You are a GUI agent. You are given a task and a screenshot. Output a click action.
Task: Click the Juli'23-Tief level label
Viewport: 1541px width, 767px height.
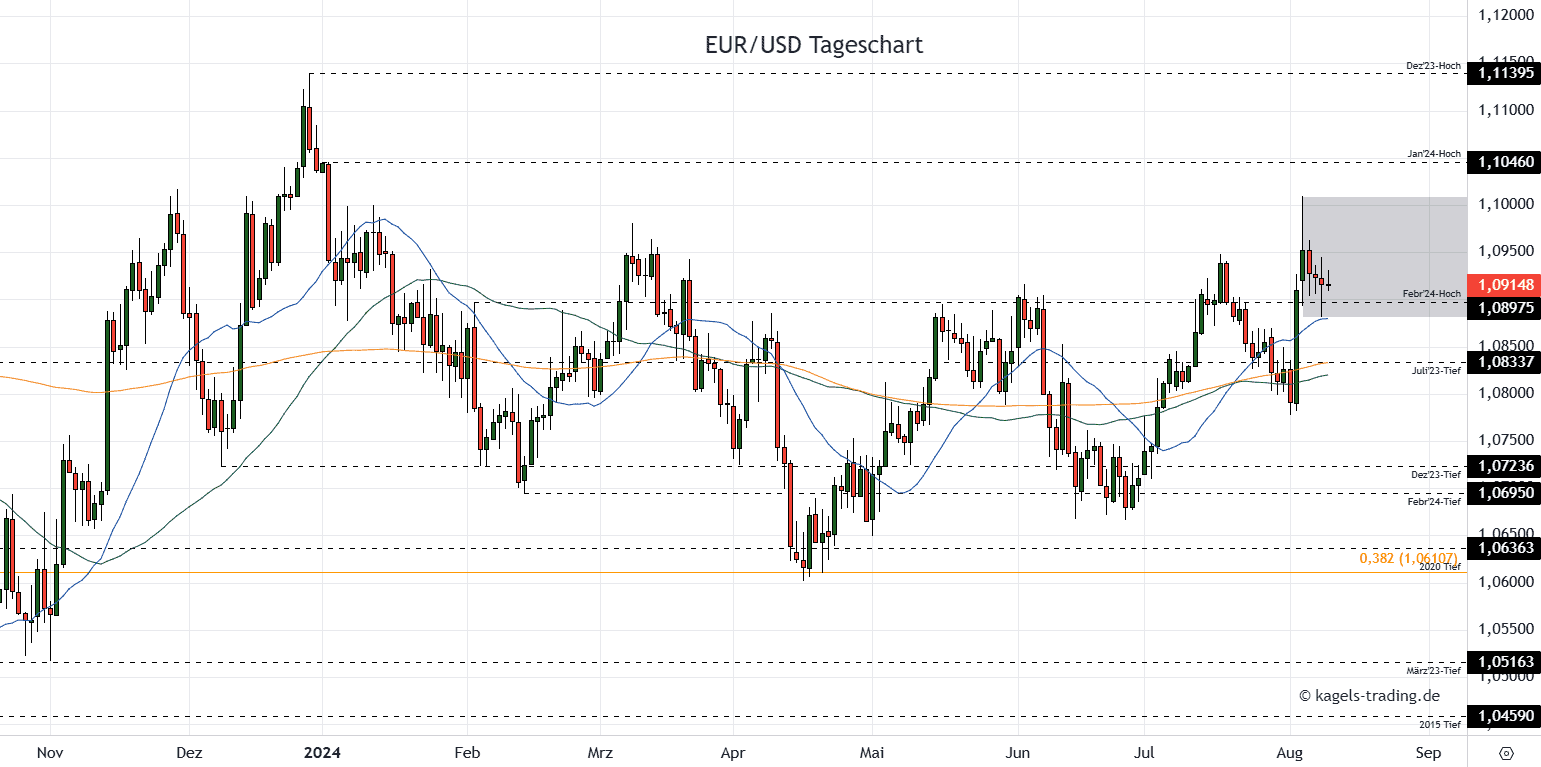click(1437, 370)
